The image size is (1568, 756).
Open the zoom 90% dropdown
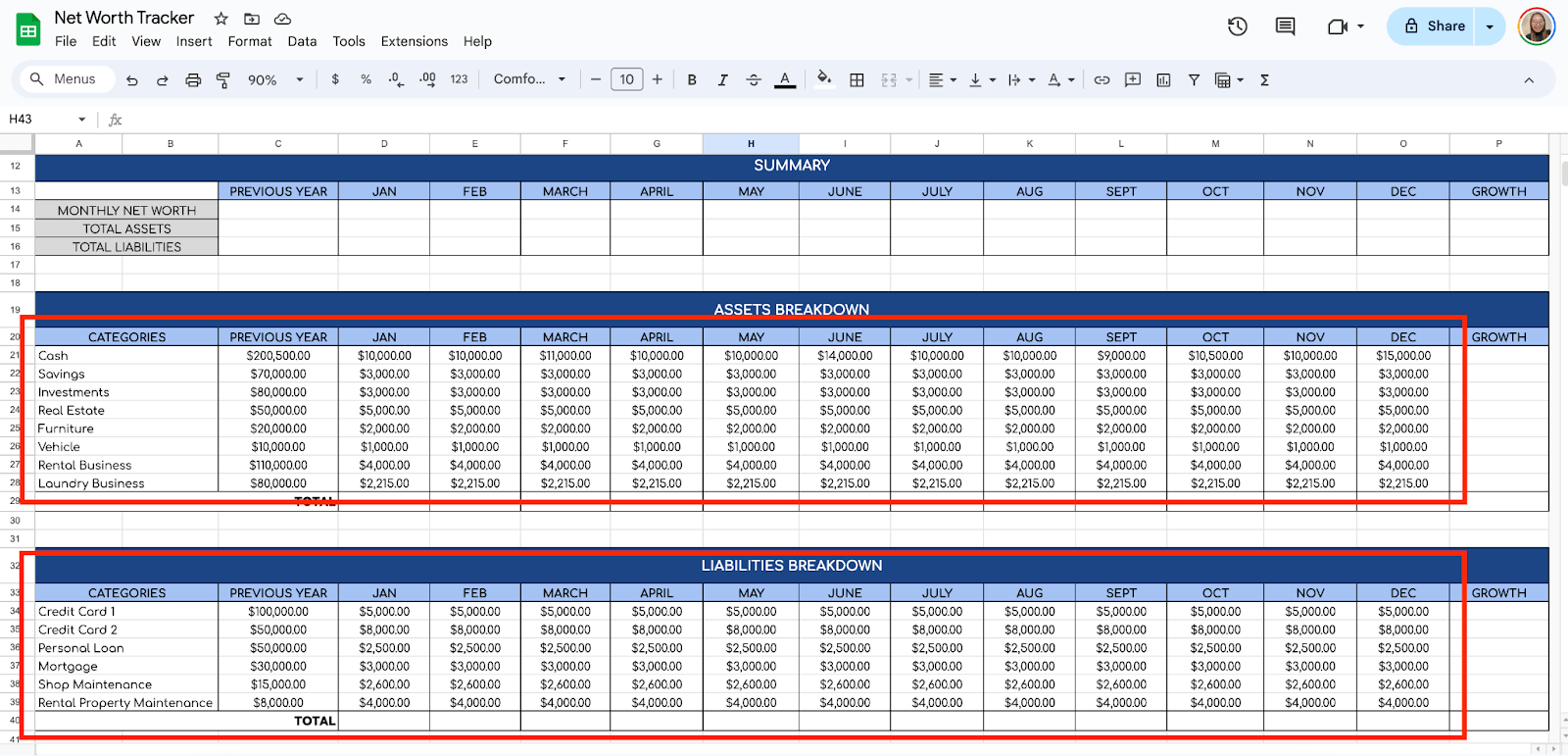(x=275, y=80)
